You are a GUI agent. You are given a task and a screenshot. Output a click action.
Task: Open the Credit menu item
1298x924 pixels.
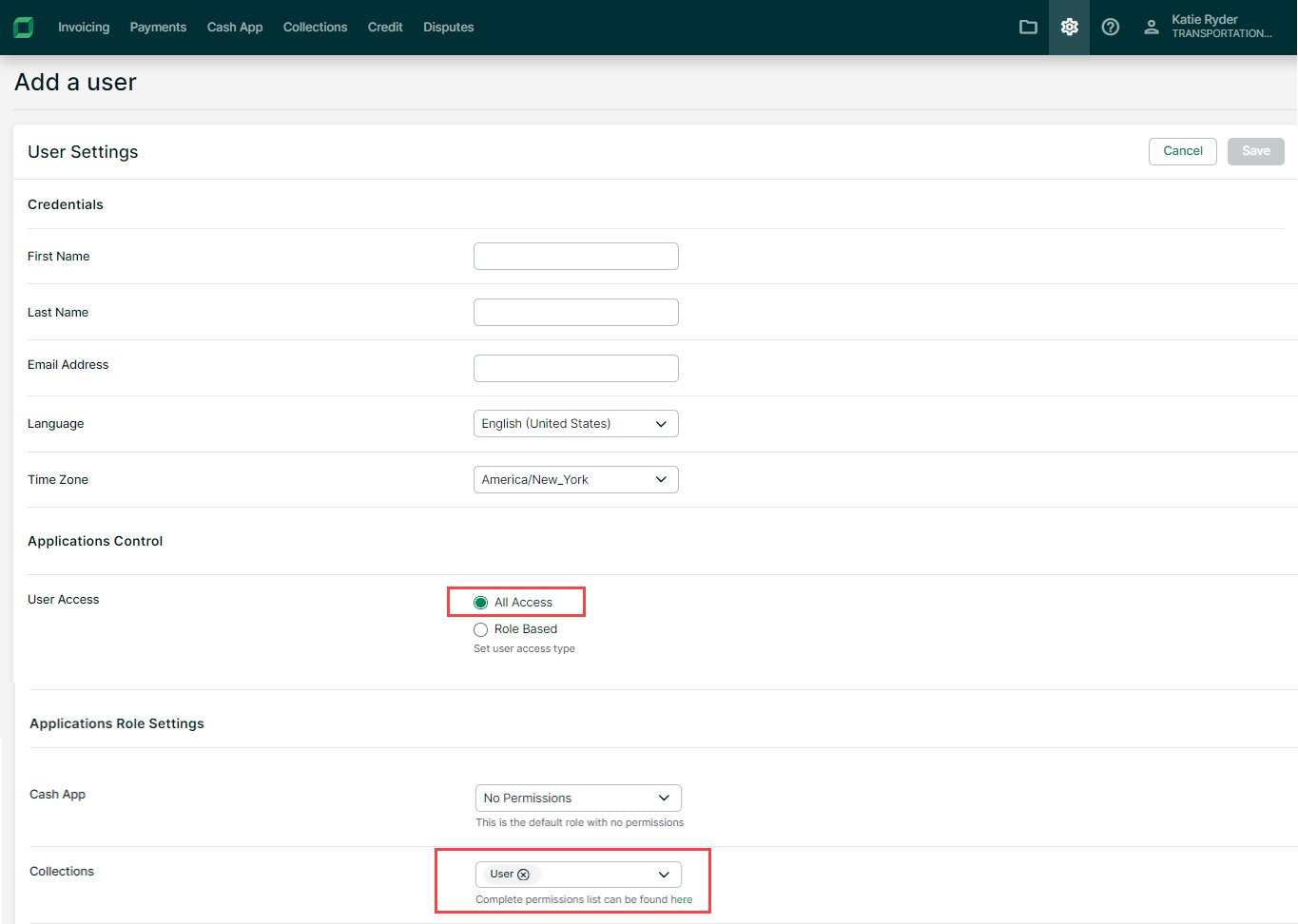[x=385, y=28]
